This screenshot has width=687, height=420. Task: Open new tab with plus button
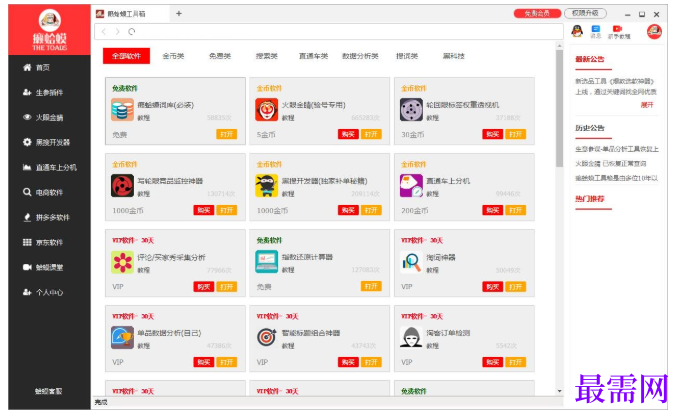(x=179, y=14)
